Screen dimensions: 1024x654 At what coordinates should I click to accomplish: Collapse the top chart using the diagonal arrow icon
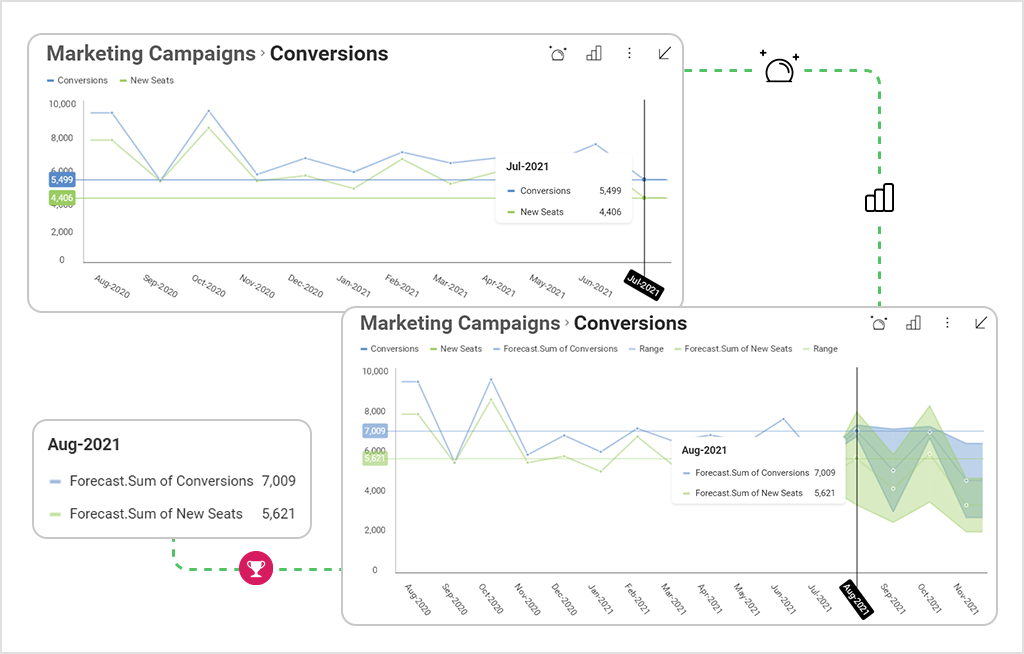click(663, 53)
